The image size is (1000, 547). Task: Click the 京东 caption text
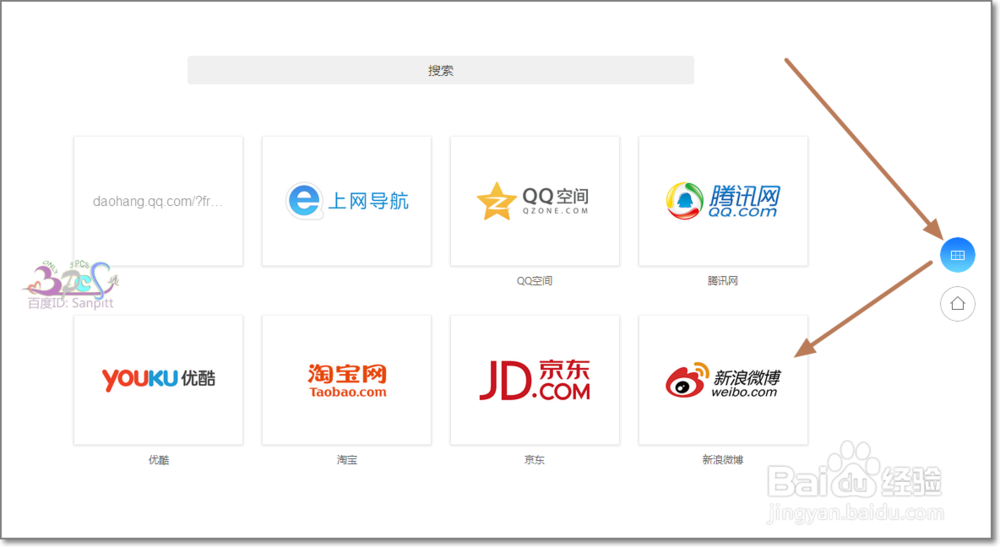534,460
